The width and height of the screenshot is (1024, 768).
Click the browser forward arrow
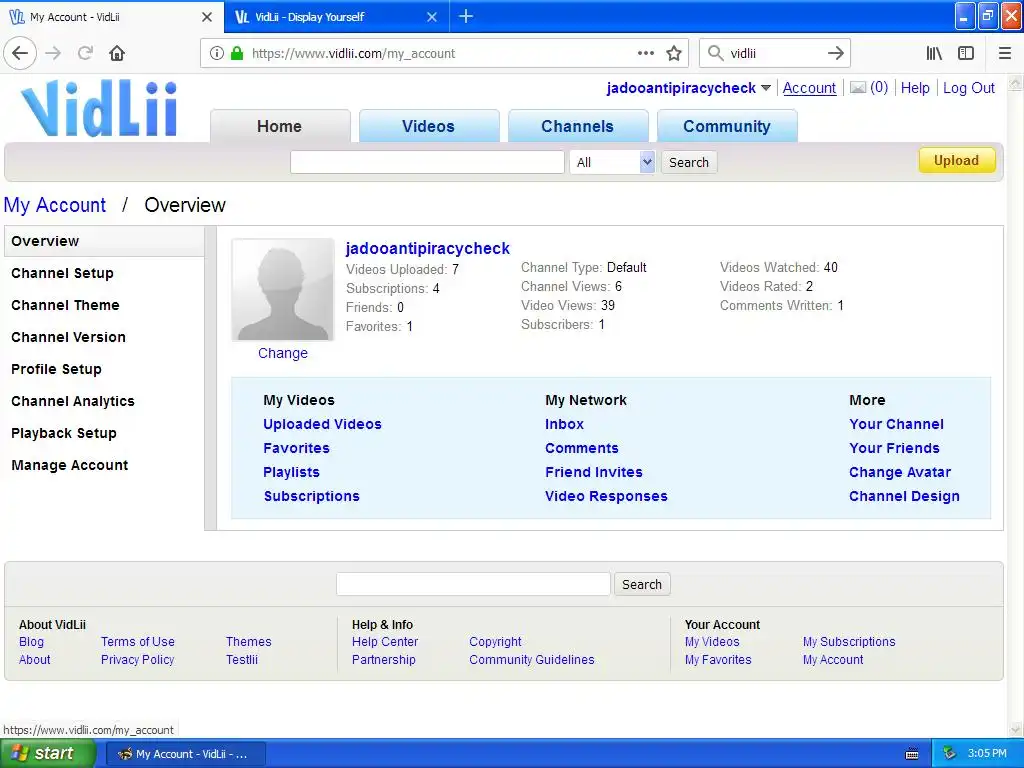[x=53, y=54]
